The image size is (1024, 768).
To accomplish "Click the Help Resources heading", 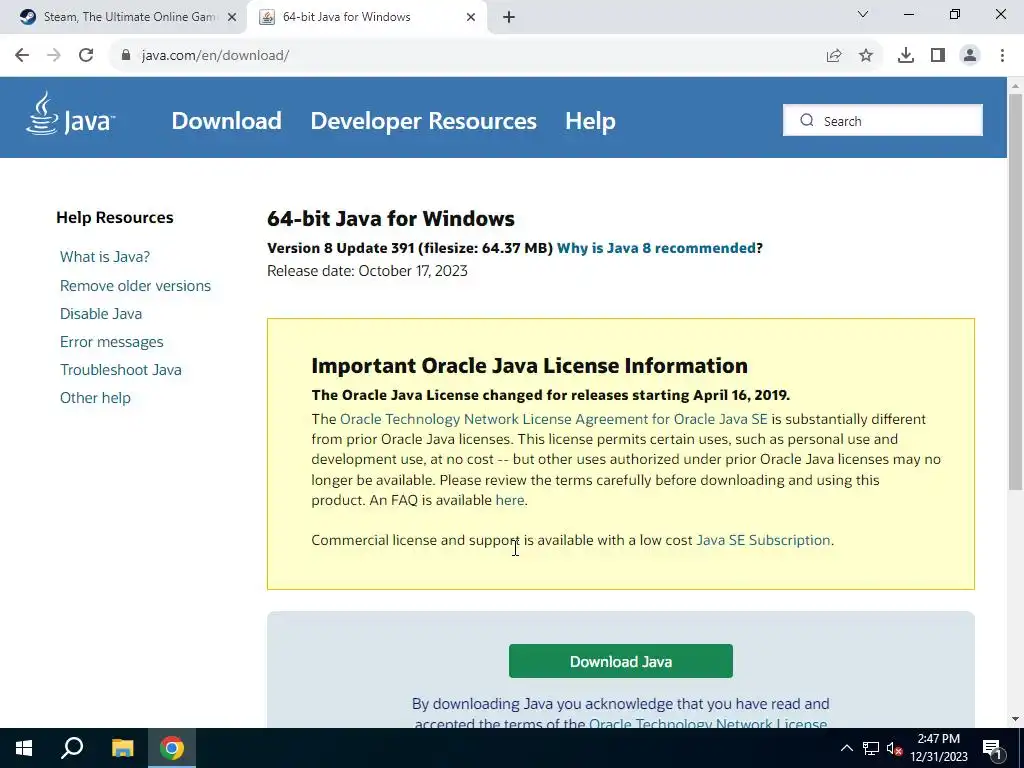I will coord(115,217).
